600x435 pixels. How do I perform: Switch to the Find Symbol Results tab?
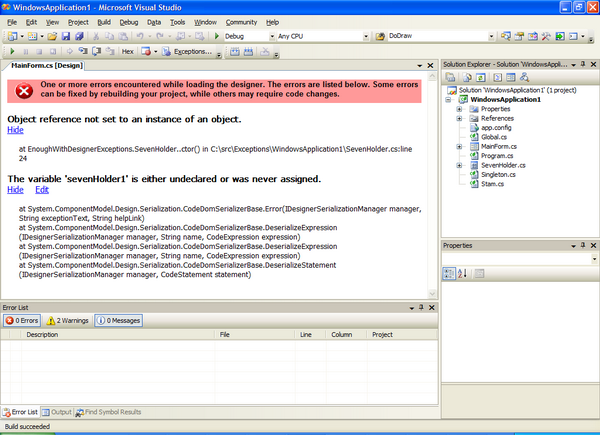(109, 412)
